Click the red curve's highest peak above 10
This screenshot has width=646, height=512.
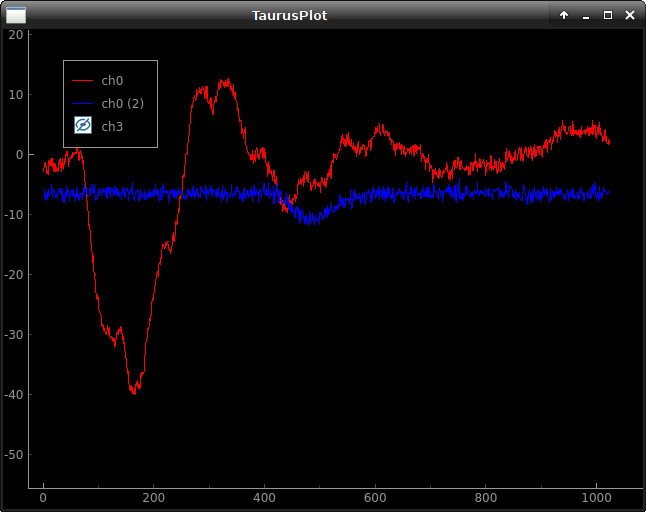[x=226, y=83]
